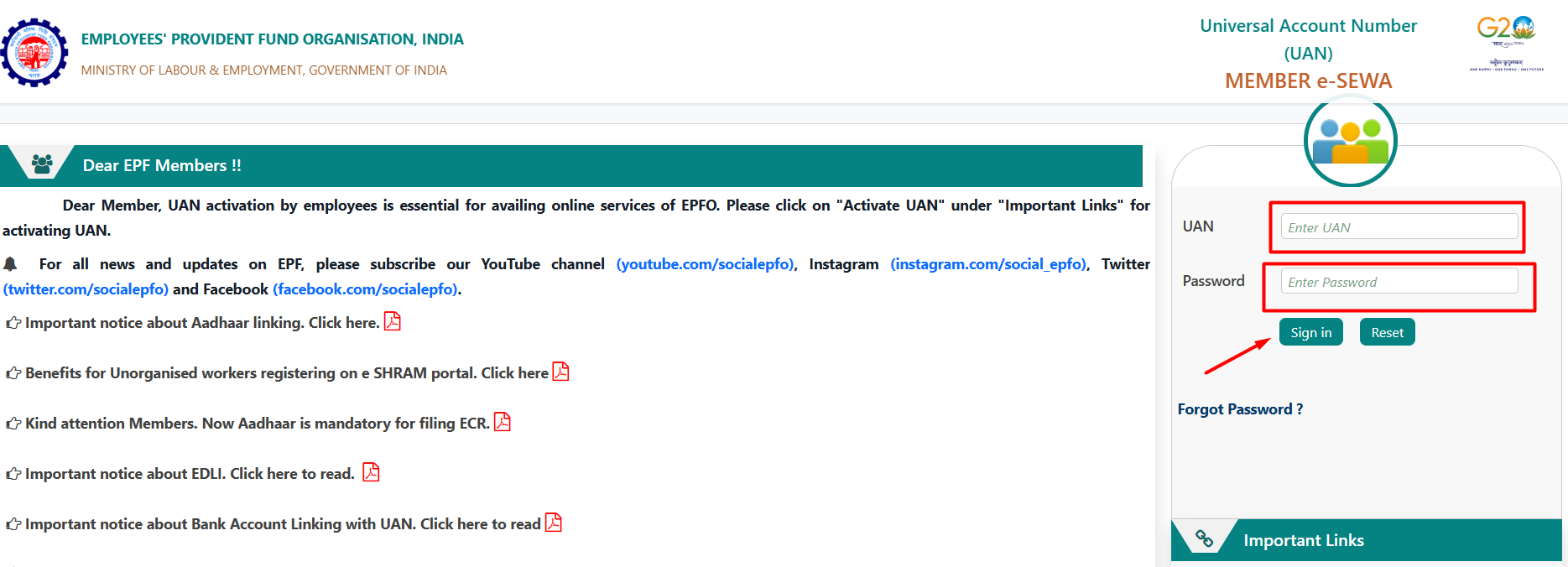
Task: Click the members icon beside Dear EPF Members
Action: [42, 164]
